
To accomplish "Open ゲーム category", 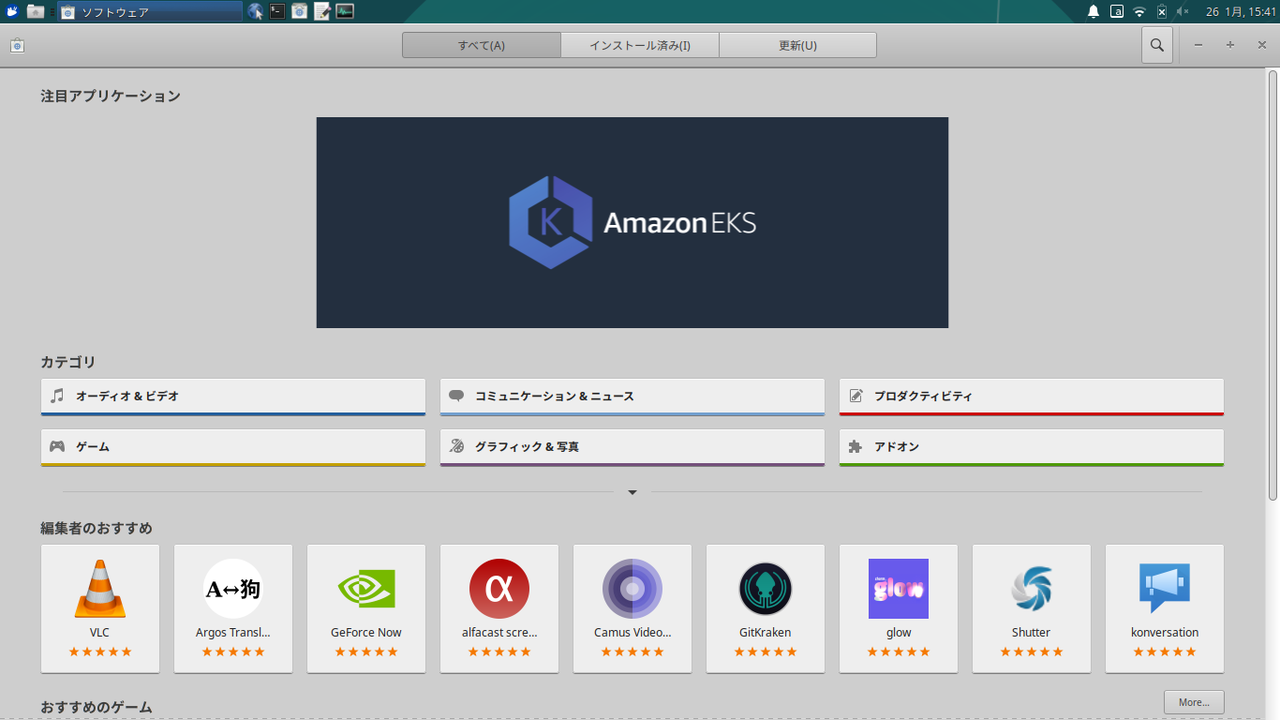I will coord(233,447).
